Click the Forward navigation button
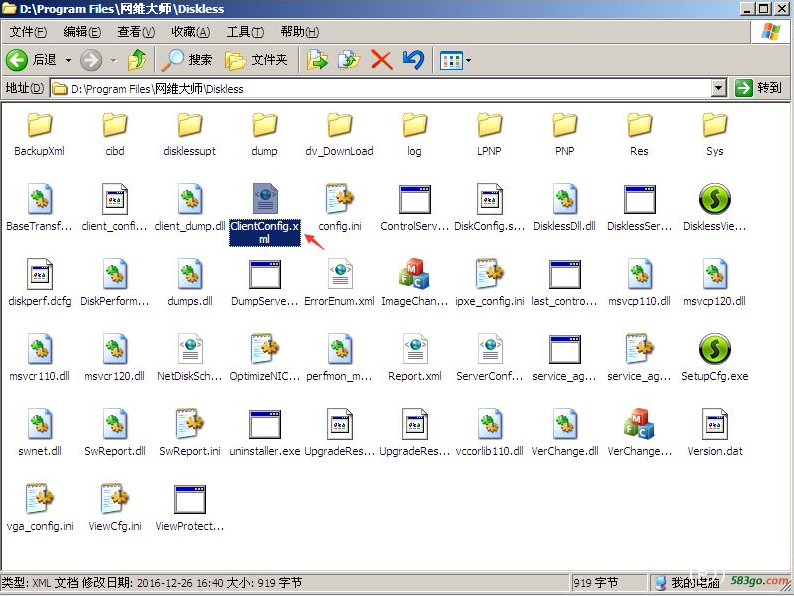The height and width of the screenshot is (596, 794). coord(91,60)
